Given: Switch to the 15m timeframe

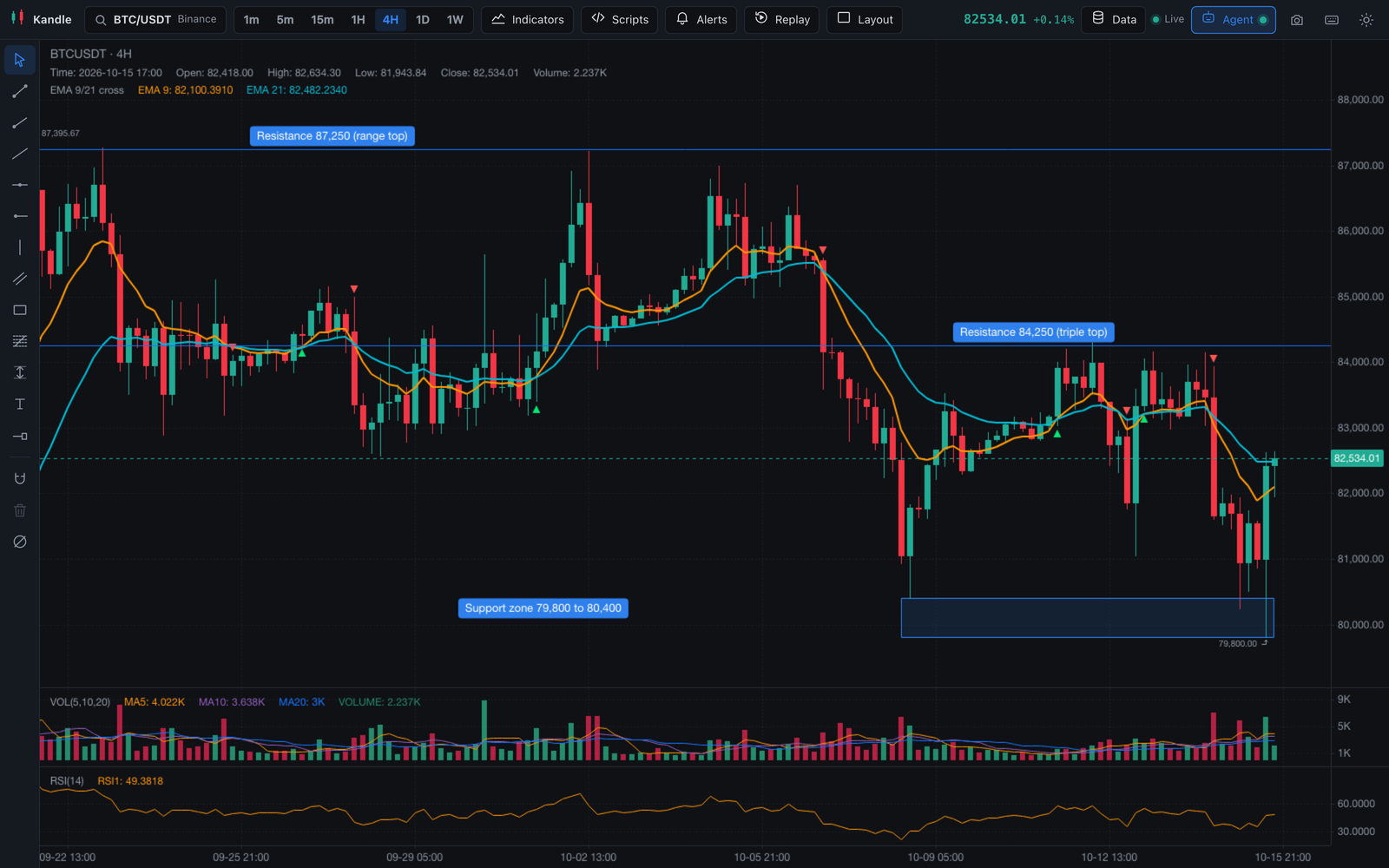Looking at the screenshot, I should coord(322,20).
